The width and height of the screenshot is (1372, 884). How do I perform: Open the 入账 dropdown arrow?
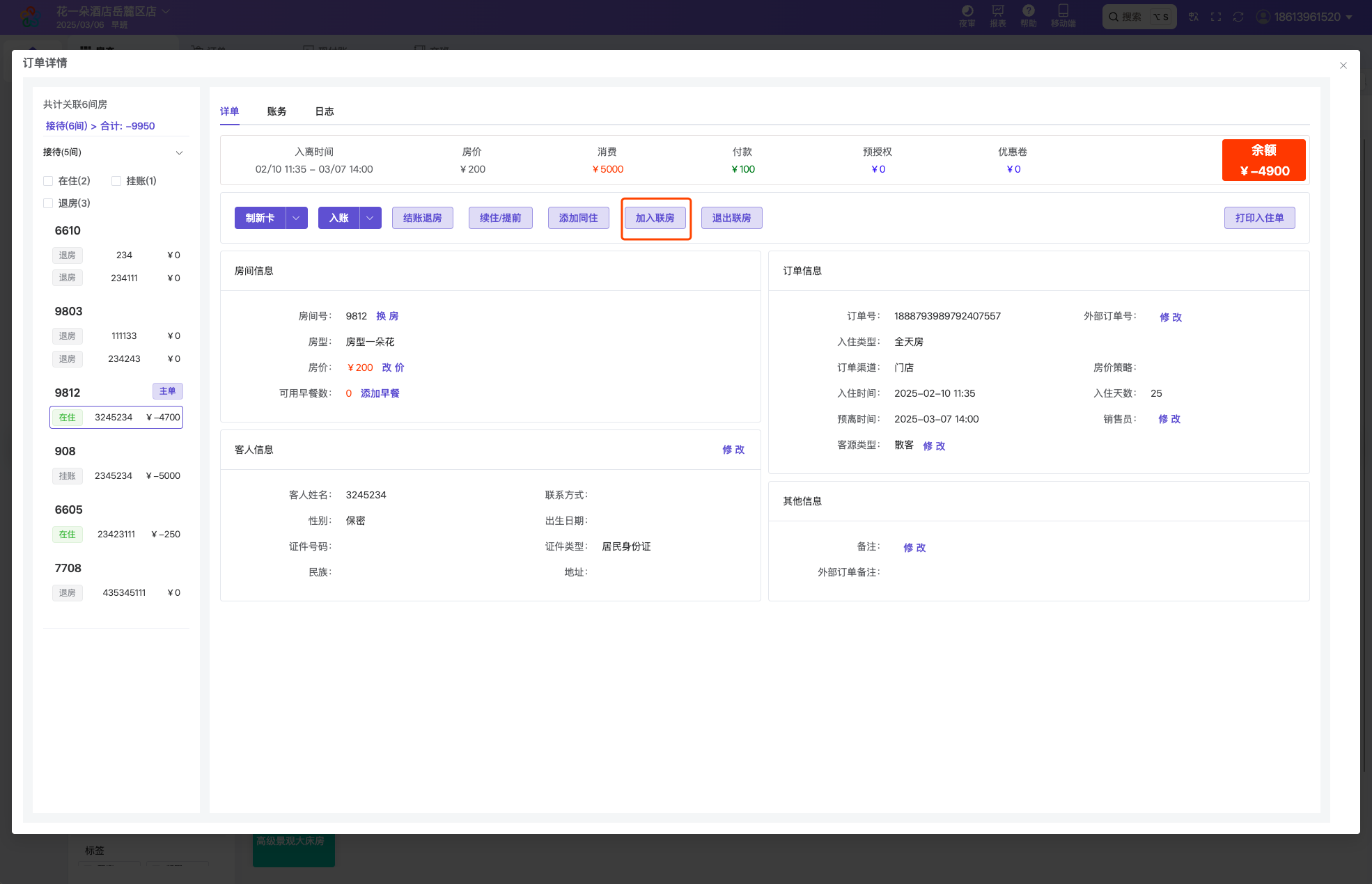coord(371,218)
